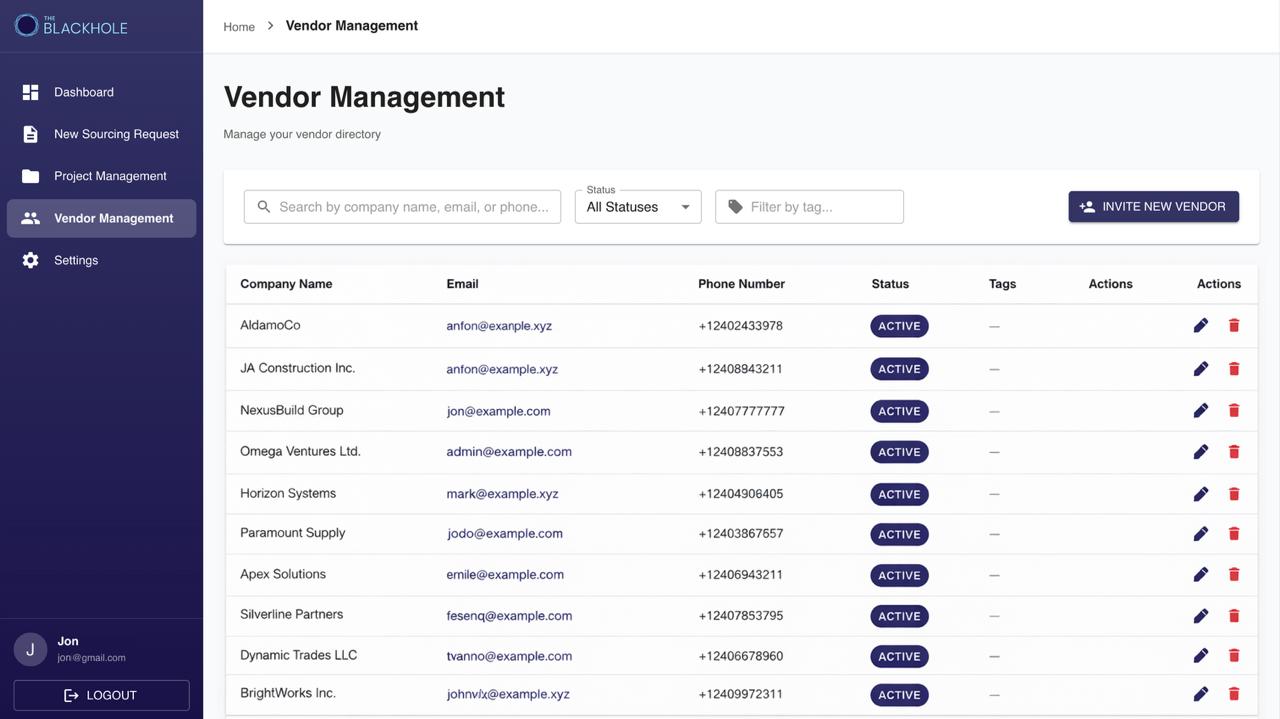The height and width of the screenshot is (719, 1280).
Task: Edit Paramount Supply vendor
Action: [1201, 534]
